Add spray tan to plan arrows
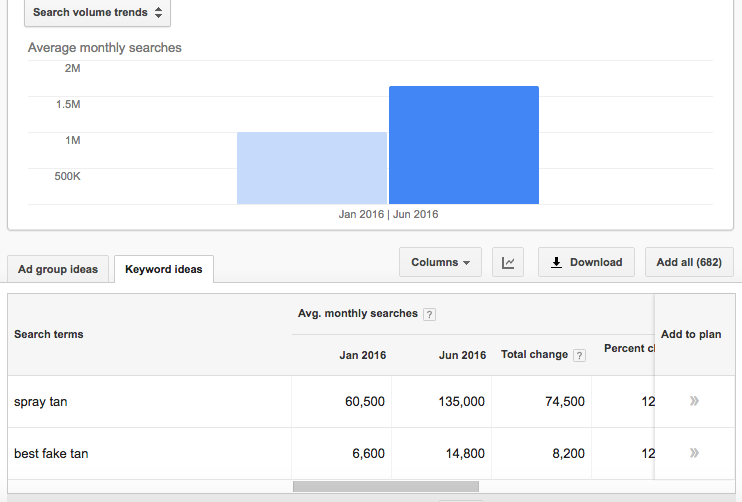This screenshot has width=742, height=502. pos(694,401)
